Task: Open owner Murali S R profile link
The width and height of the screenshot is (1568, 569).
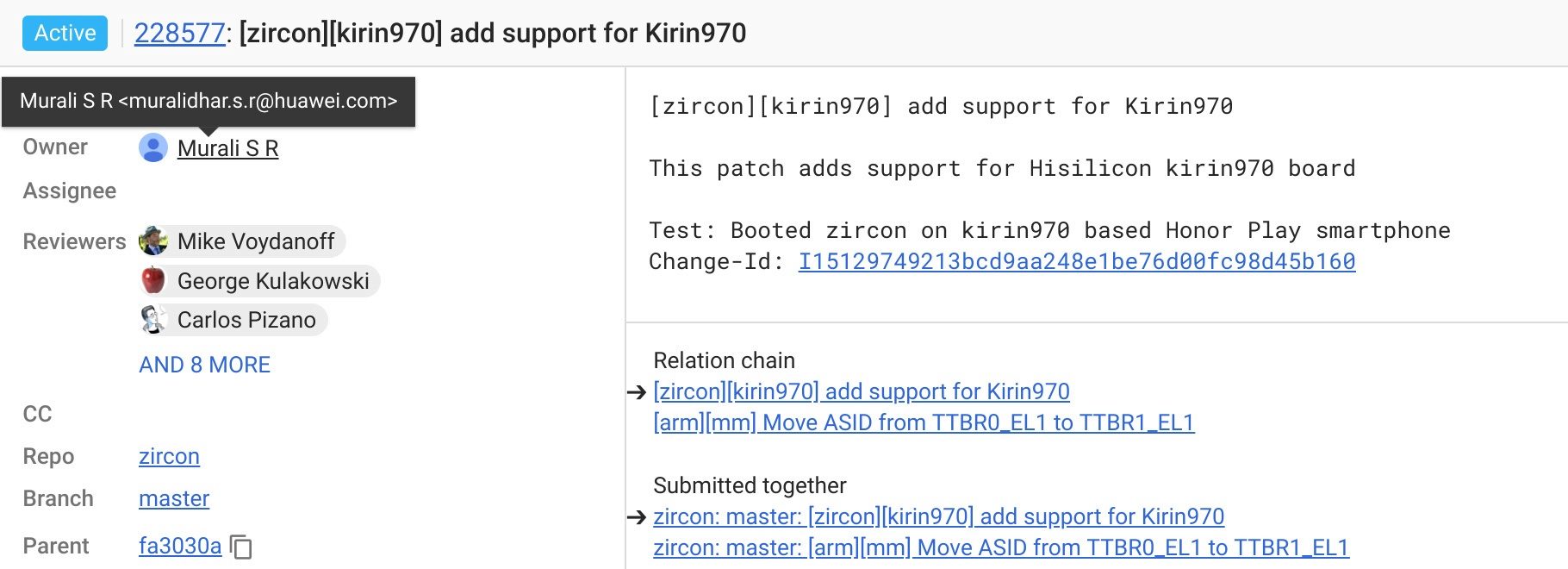Action: (227, 148)
